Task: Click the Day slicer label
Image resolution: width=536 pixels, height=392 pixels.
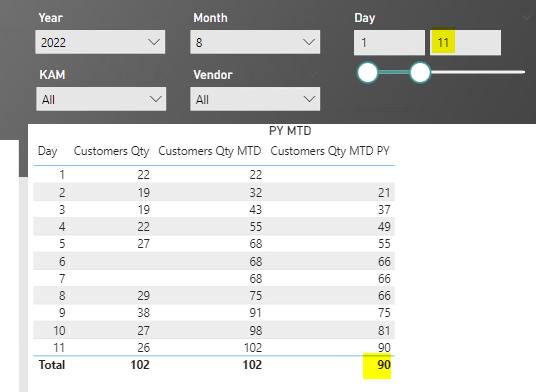Action: coord(365,18)
